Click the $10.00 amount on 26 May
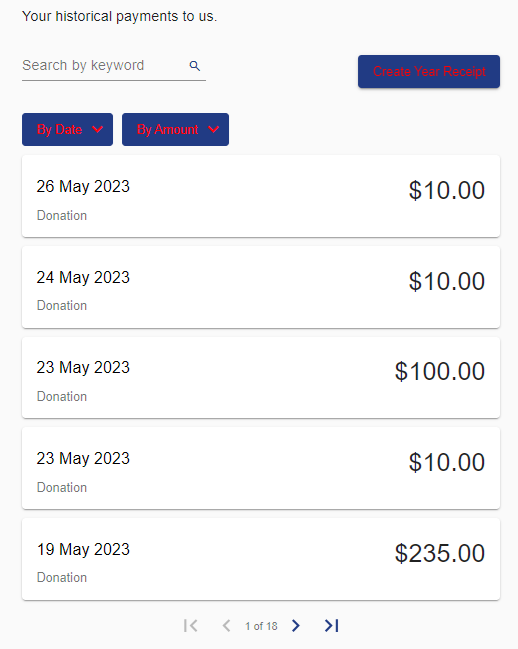This screenshot has height=649, width=518. [x=447, y=190]
